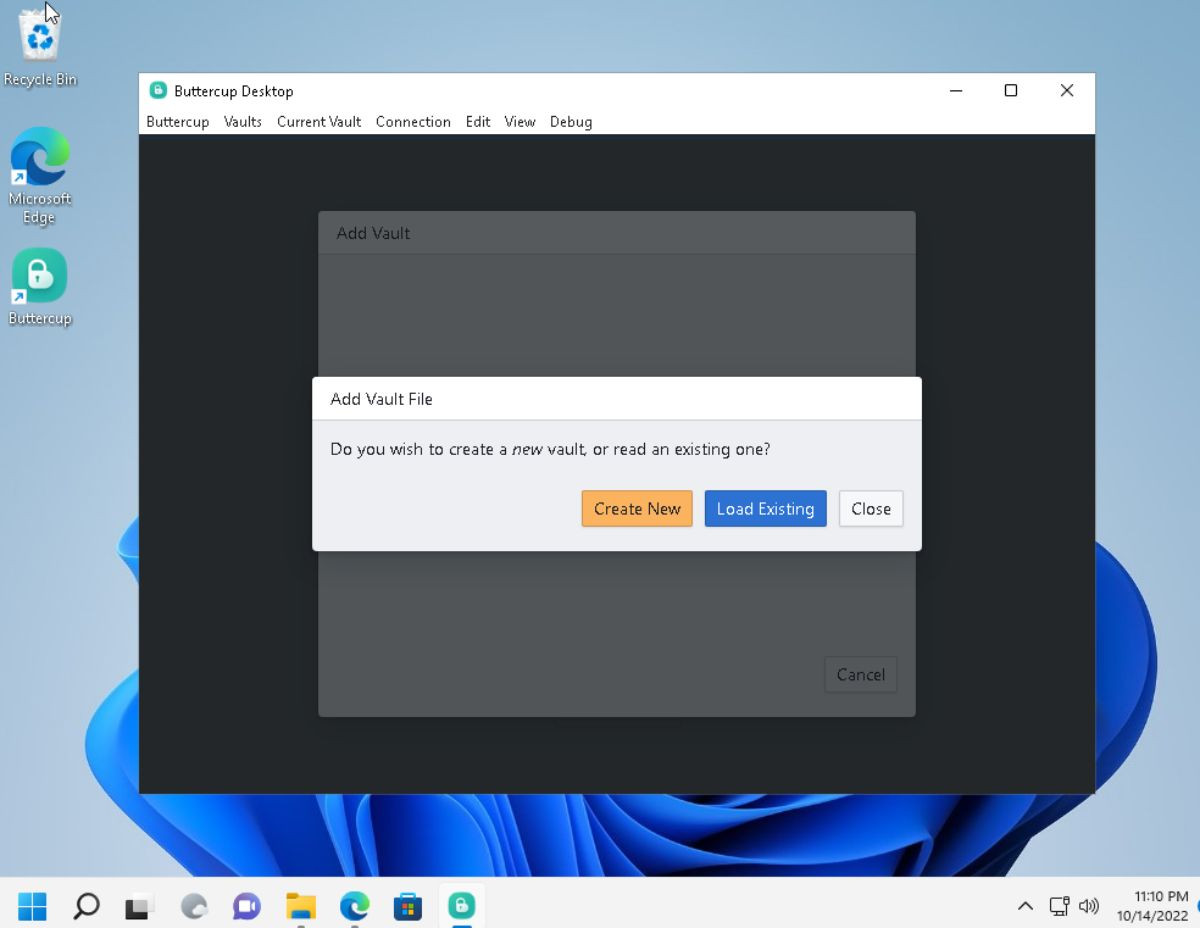Screen dimensions: 1200x928
Task: Open Widgets from the taskbar
Action: point(193,906)
